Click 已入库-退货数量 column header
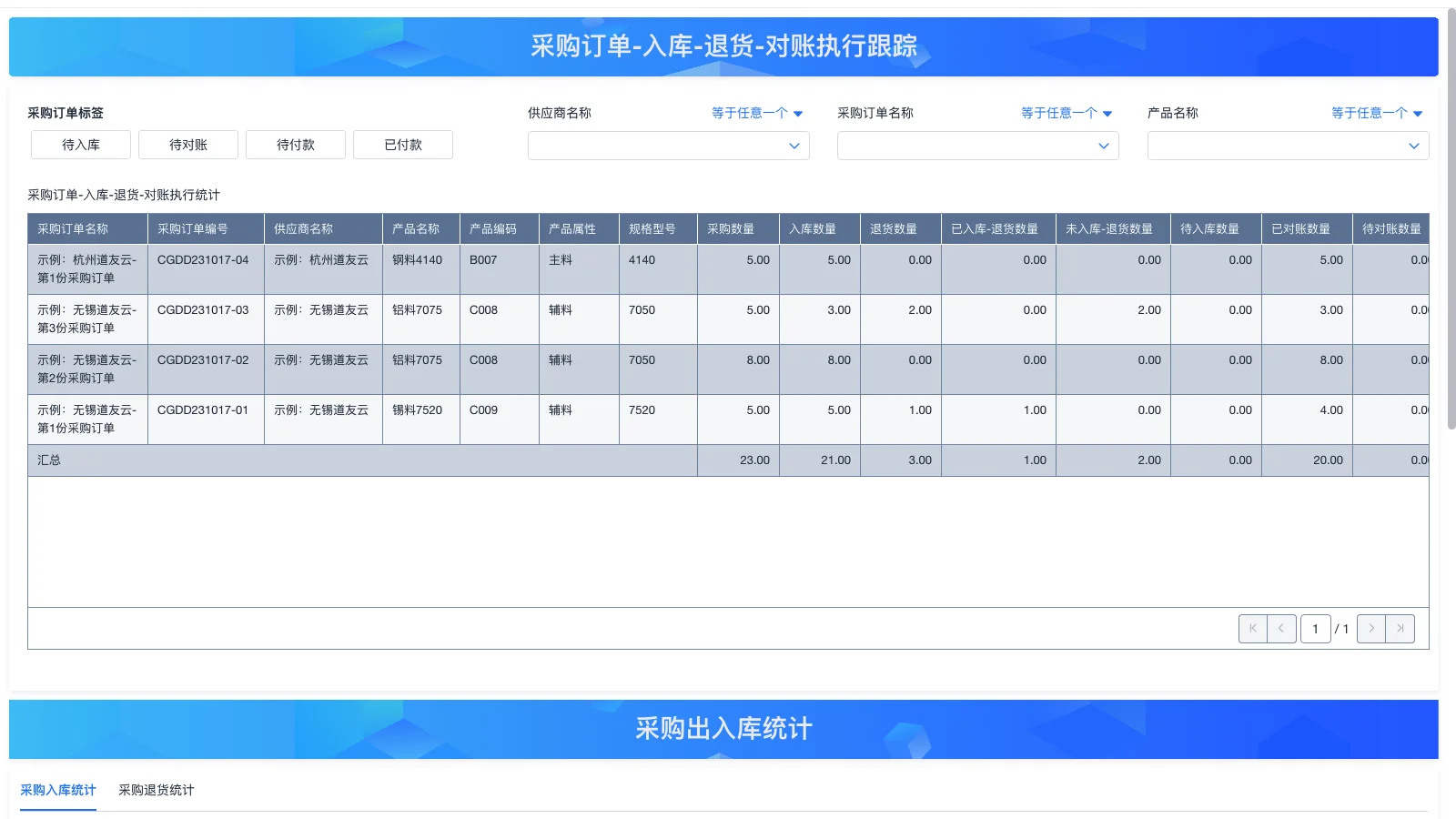 pyautogui.click(x=999, y=228)
